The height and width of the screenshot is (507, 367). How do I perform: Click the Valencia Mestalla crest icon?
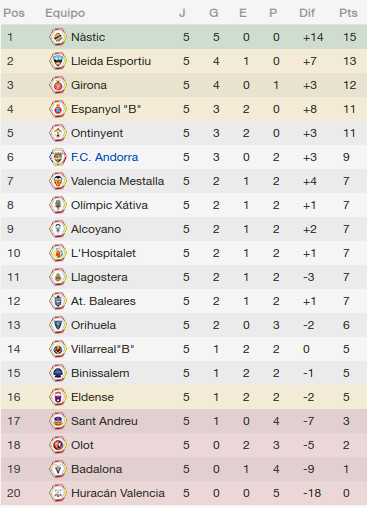click(x=58, y=181)
